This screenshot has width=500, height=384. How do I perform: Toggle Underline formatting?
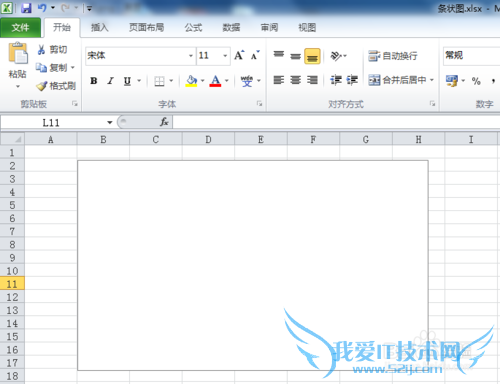click(127, 81)
